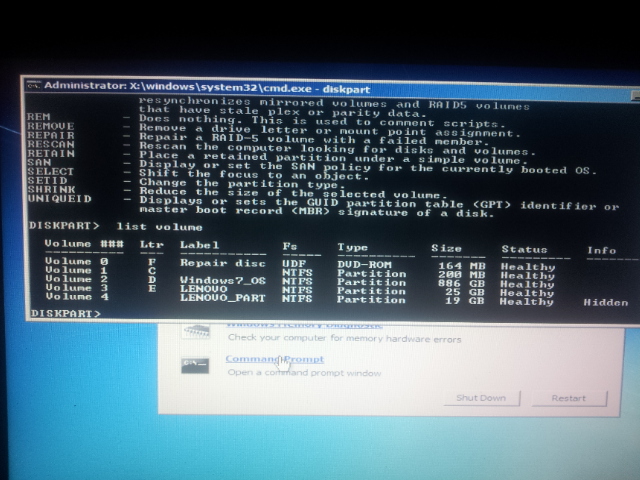Viewport: 640px width, 480px height.
Task: Click the Status column header
Action: pyautogui.click(x=524, y=249)
